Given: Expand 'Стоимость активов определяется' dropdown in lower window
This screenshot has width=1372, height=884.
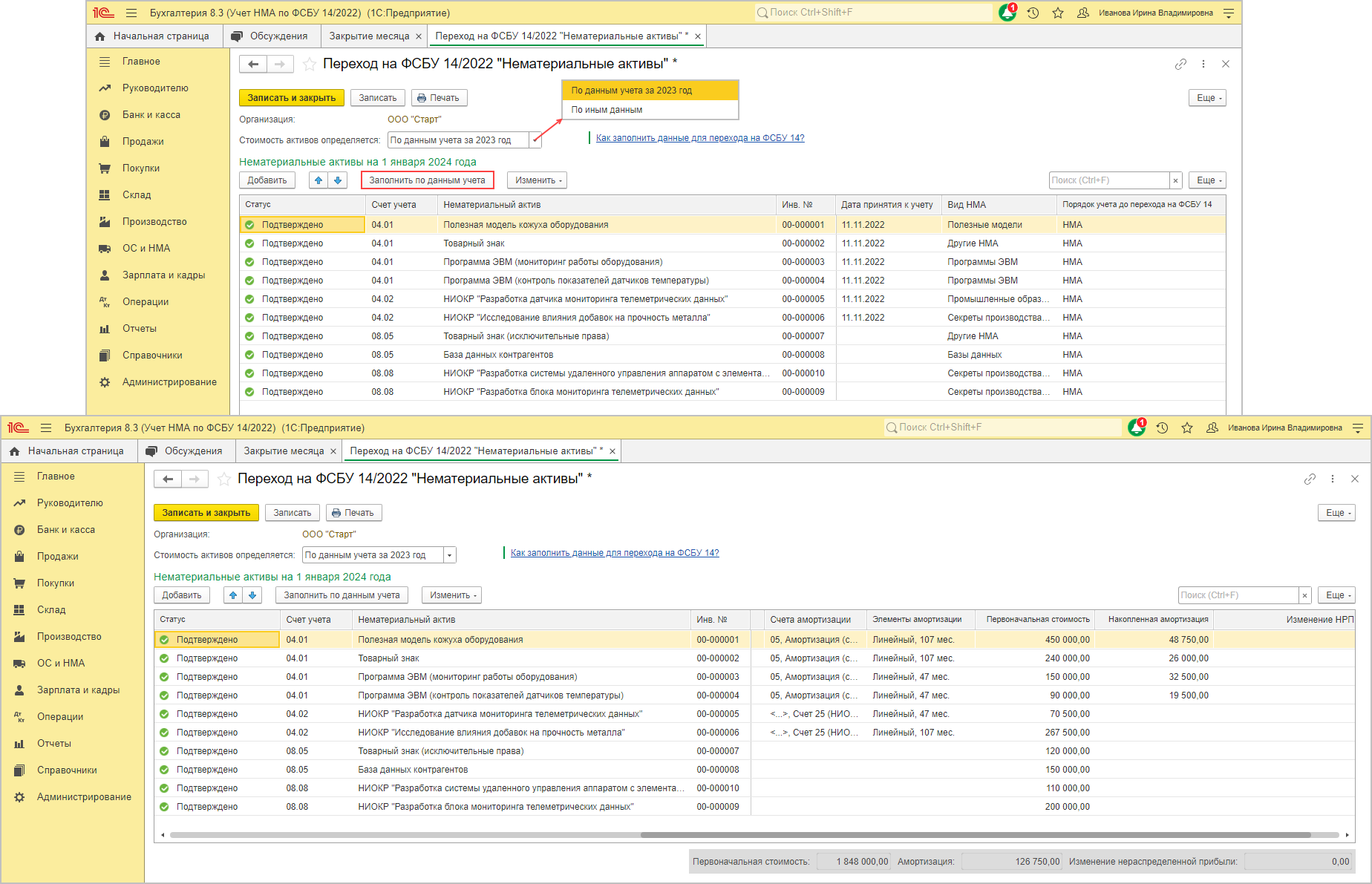Looking at the screenshot, I should (x=449, y=555).
